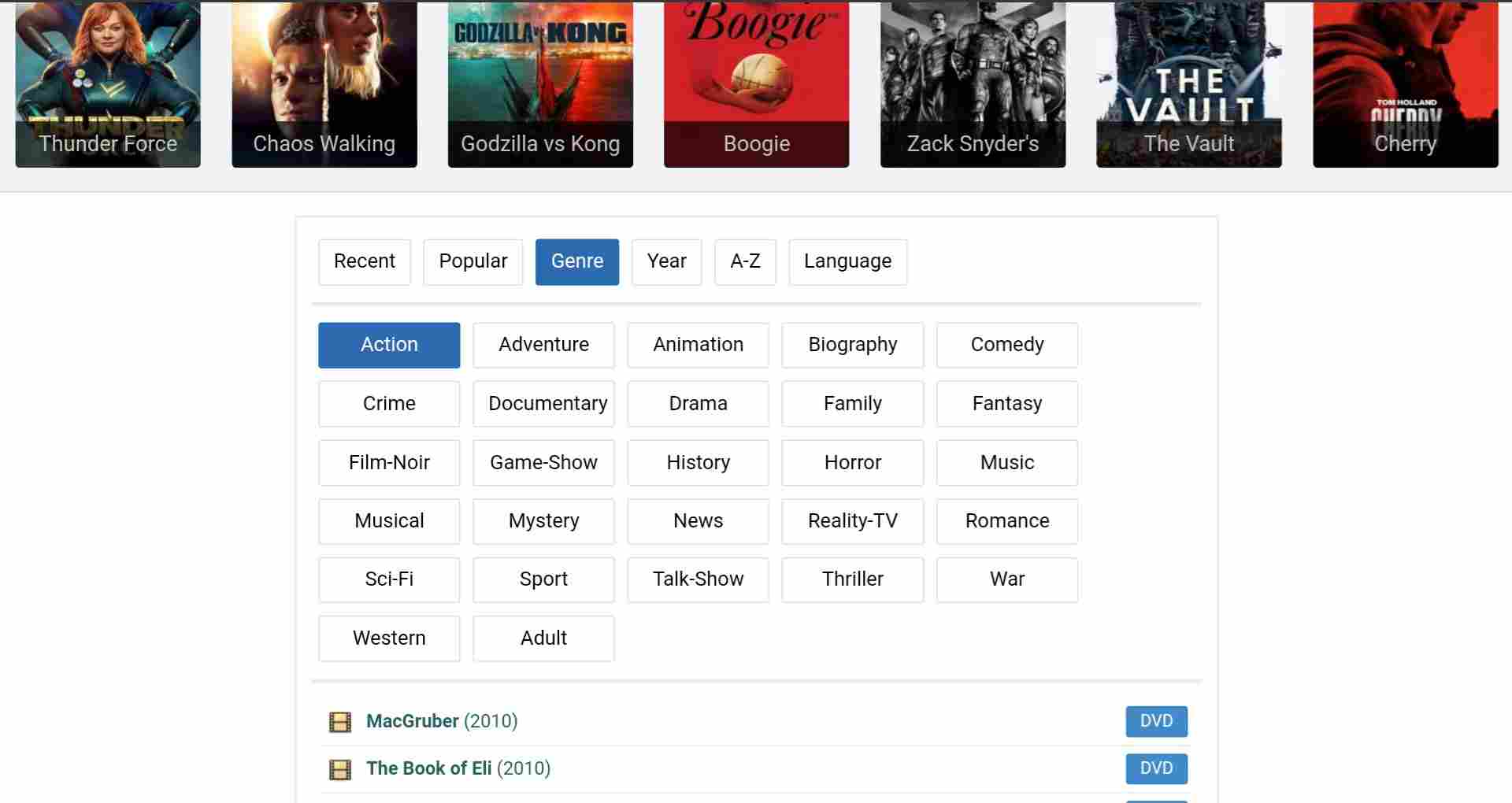Open The Vault movie poster
The width and height of the screenshot is (1512, 803).
tap(1189, 83)
